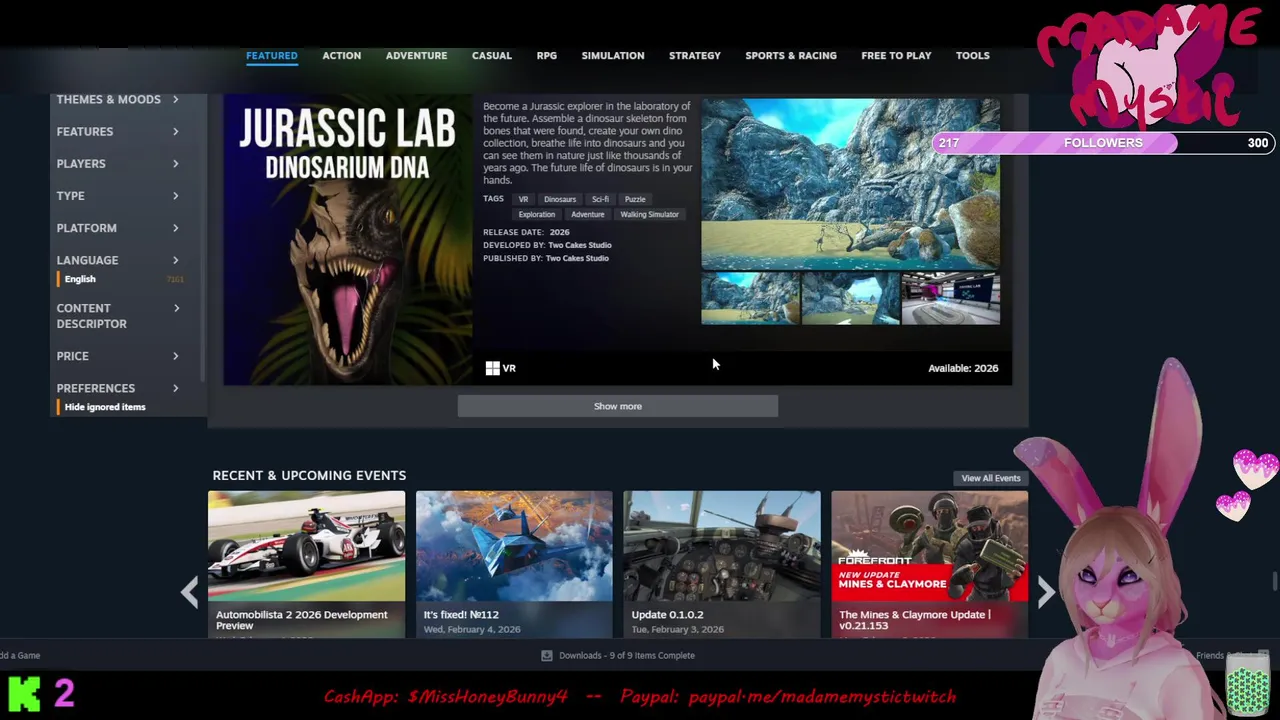Open the It's fixed! №112 event

tap(514, 564)
